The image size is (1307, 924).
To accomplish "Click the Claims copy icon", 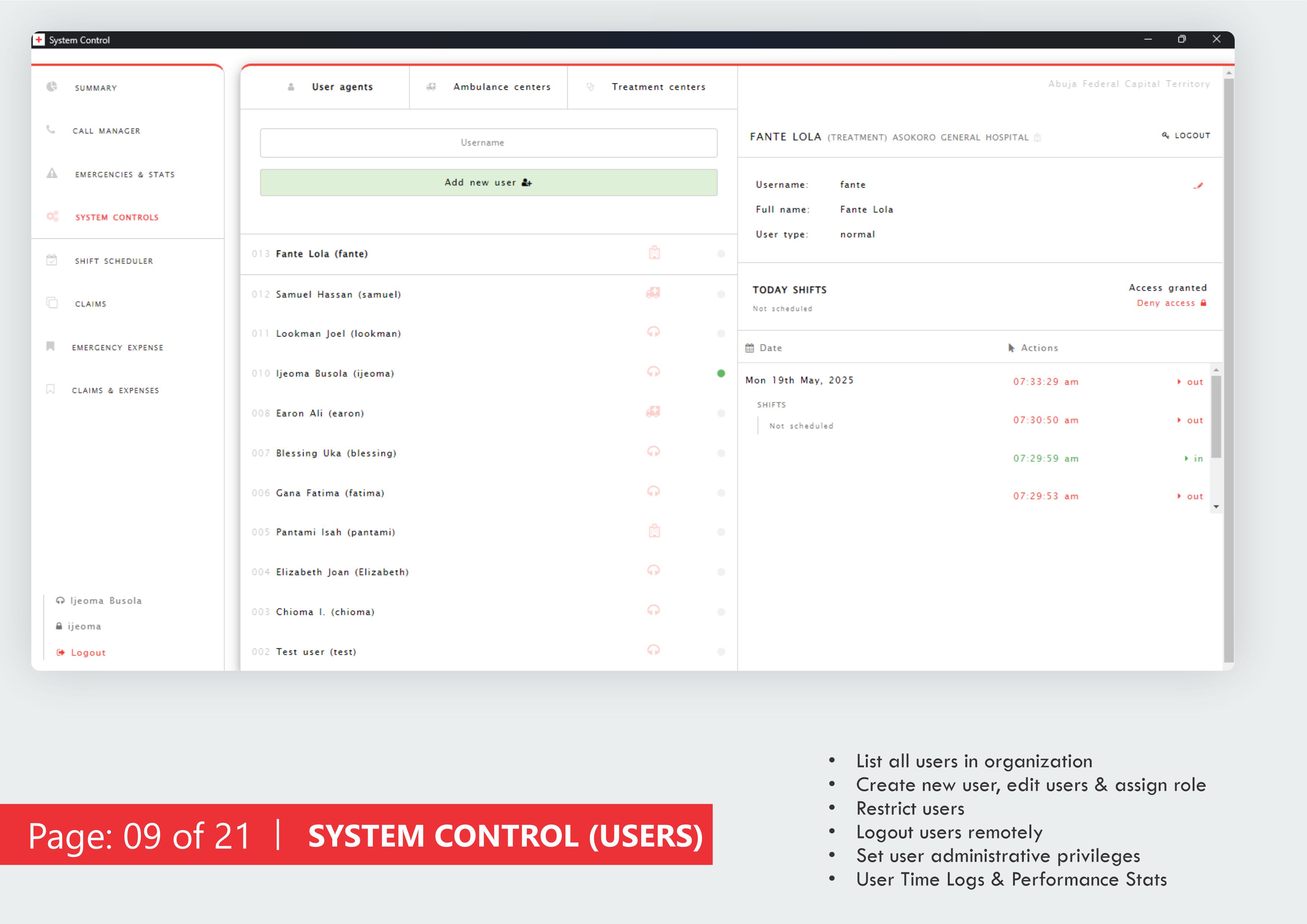I will [52, 302].
